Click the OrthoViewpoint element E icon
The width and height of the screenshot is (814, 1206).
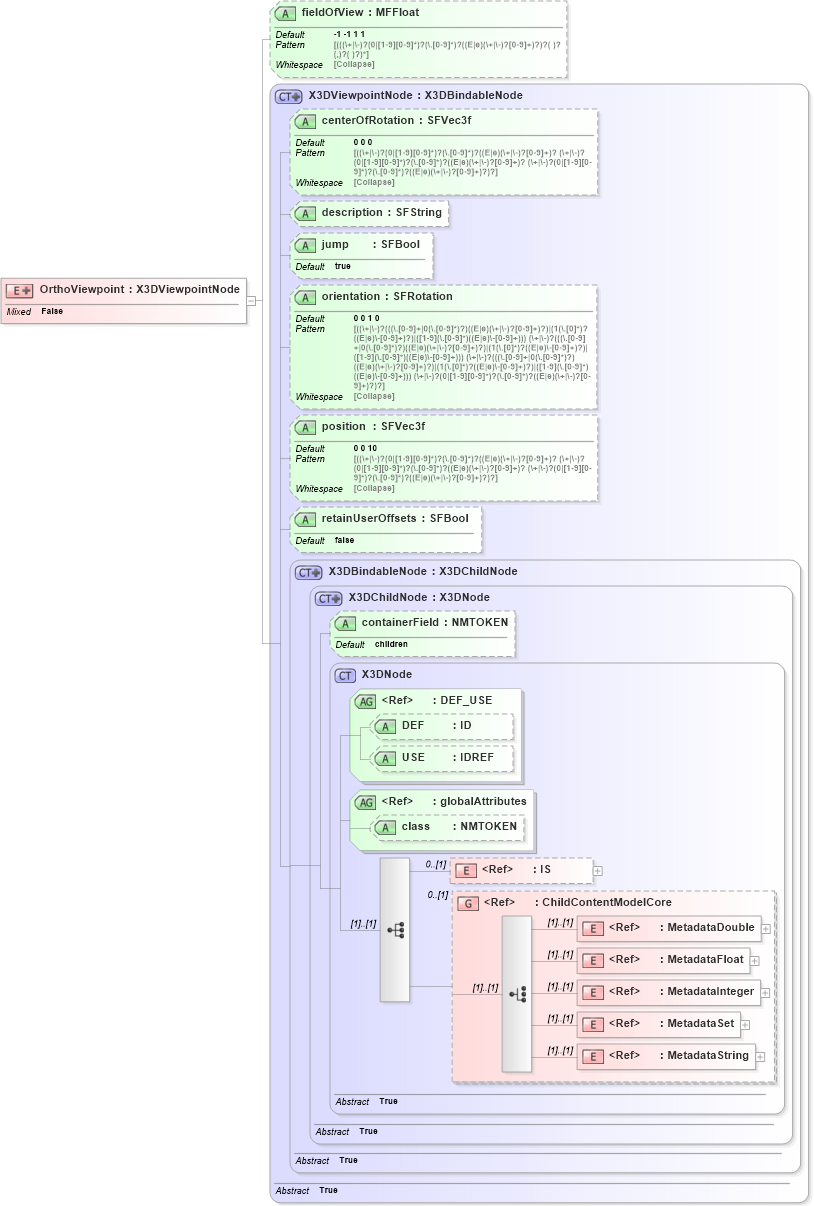(20, 290)
